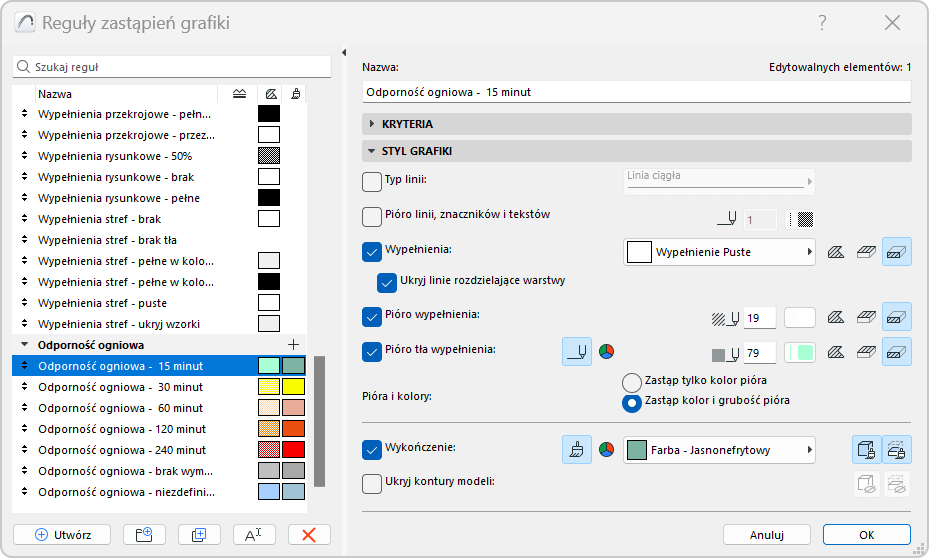The image size is (929, 558).
Task: Select RGB color mode for Wykończenie
Action: 606,450
